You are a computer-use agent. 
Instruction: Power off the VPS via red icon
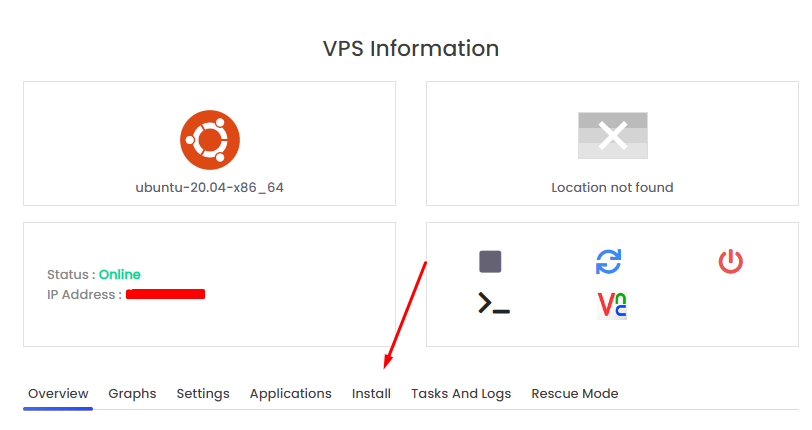tap(730, 261)
